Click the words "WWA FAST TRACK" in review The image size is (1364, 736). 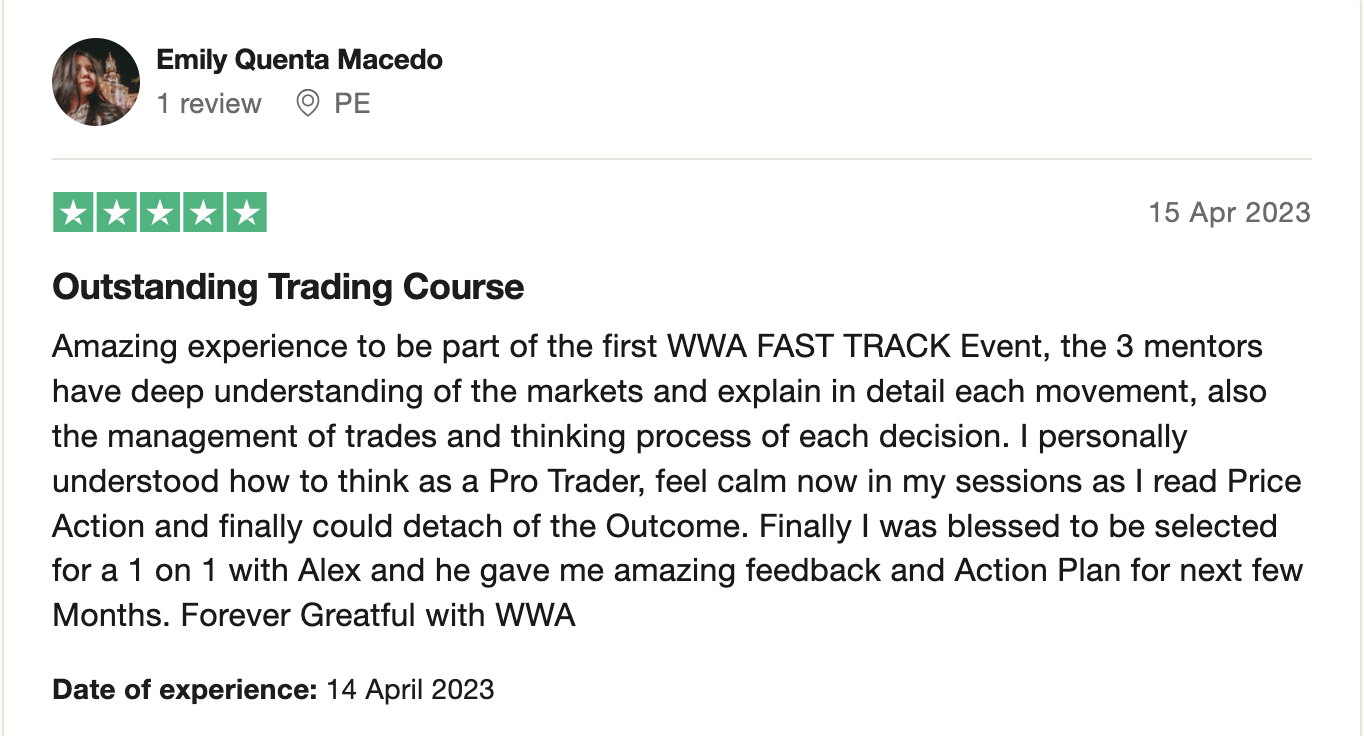[807, 347]
